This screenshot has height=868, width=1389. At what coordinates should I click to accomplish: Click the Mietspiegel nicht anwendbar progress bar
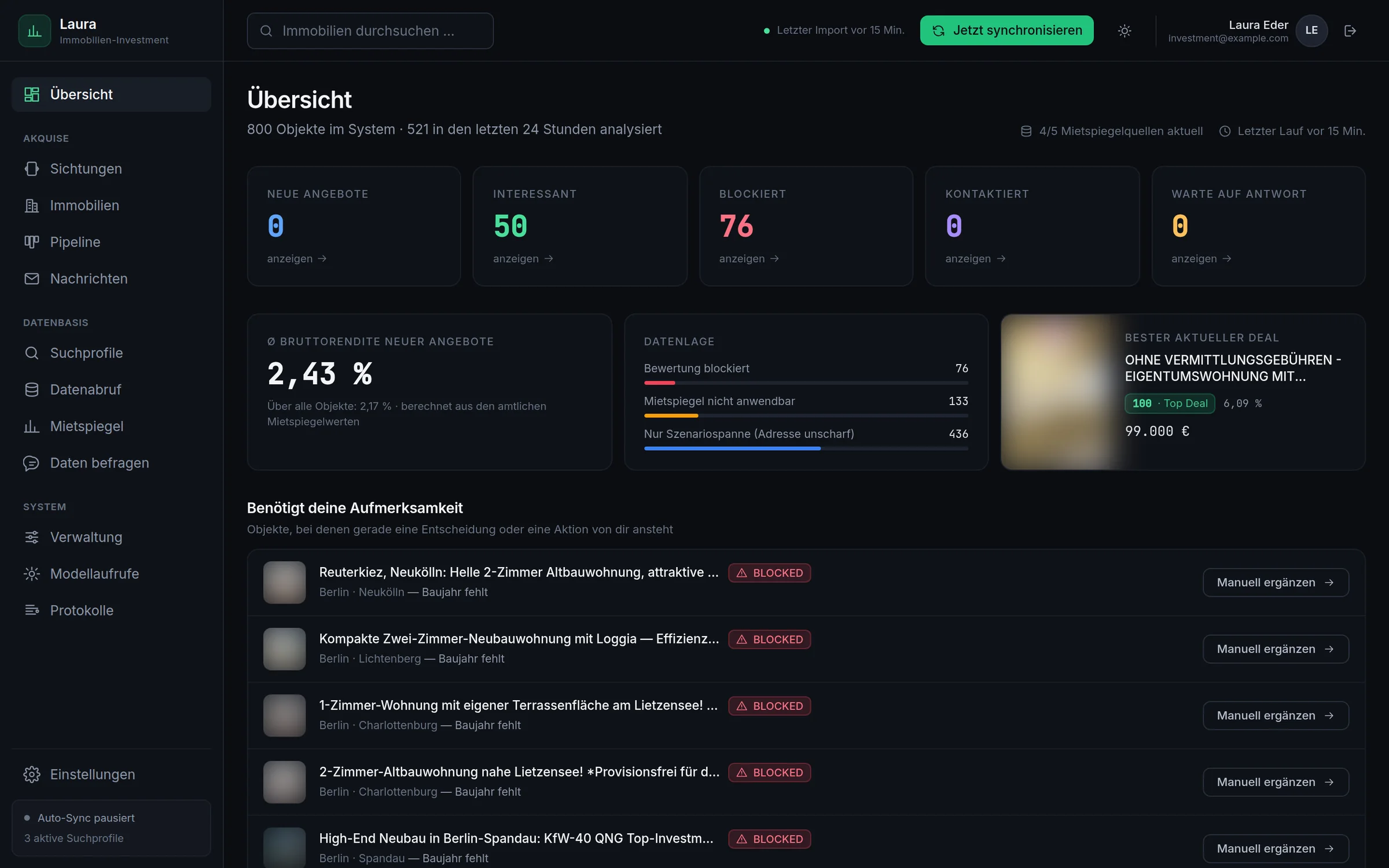806,415
